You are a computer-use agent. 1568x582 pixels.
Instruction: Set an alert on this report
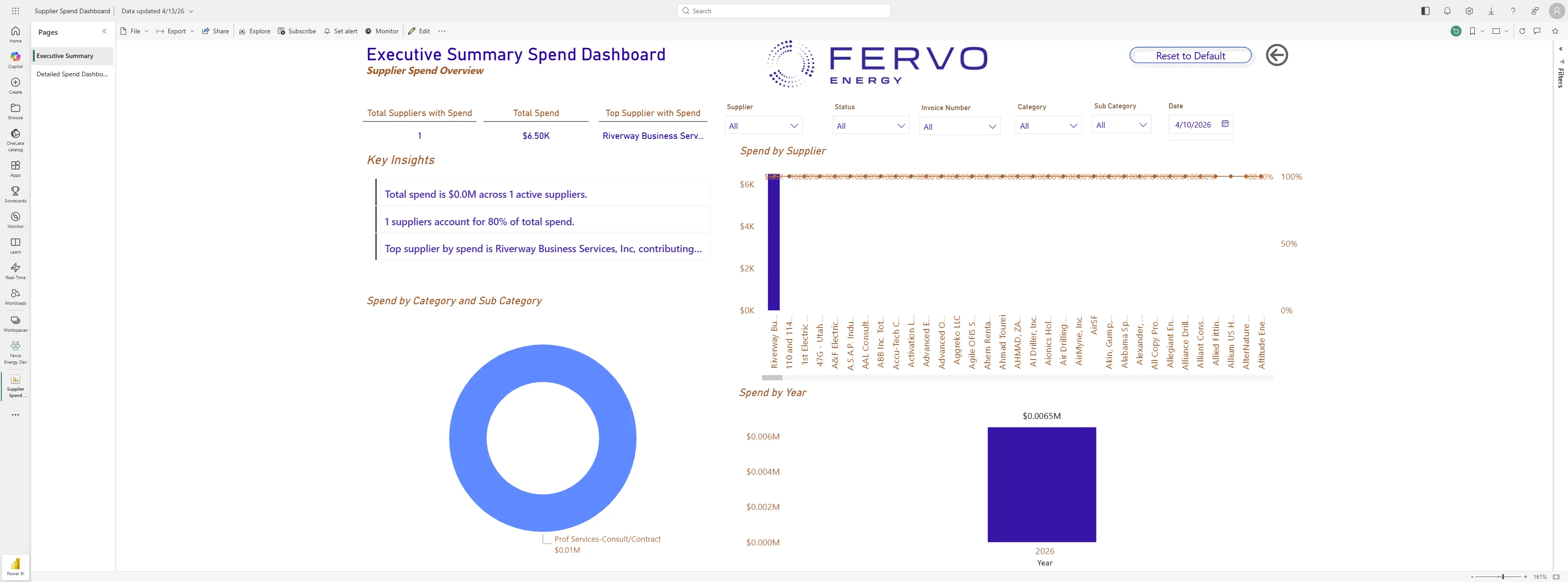(x=340, y=31)
